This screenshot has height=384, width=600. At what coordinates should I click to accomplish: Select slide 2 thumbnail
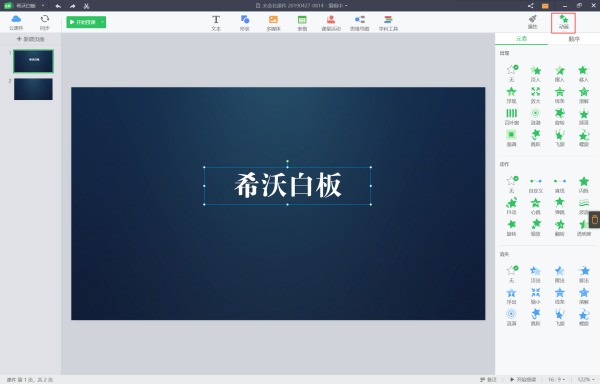click(33, 89)
